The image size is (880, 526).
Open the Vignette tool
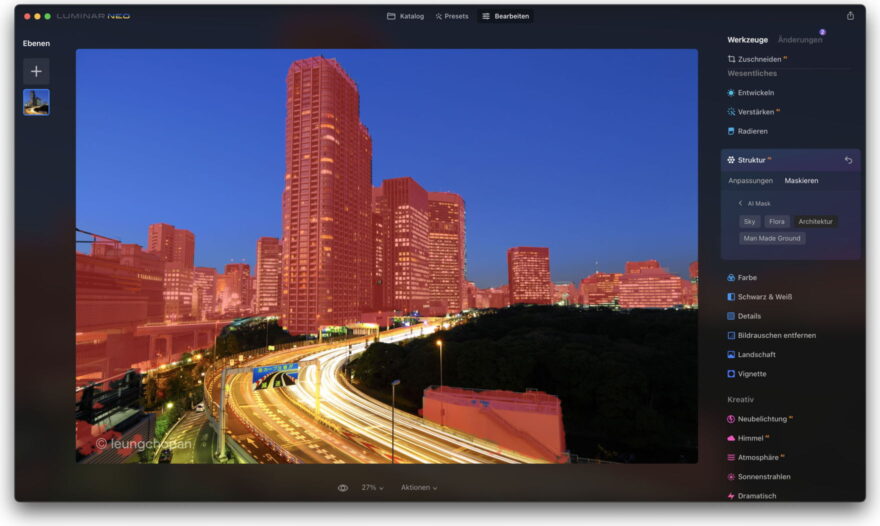(752, 374)
